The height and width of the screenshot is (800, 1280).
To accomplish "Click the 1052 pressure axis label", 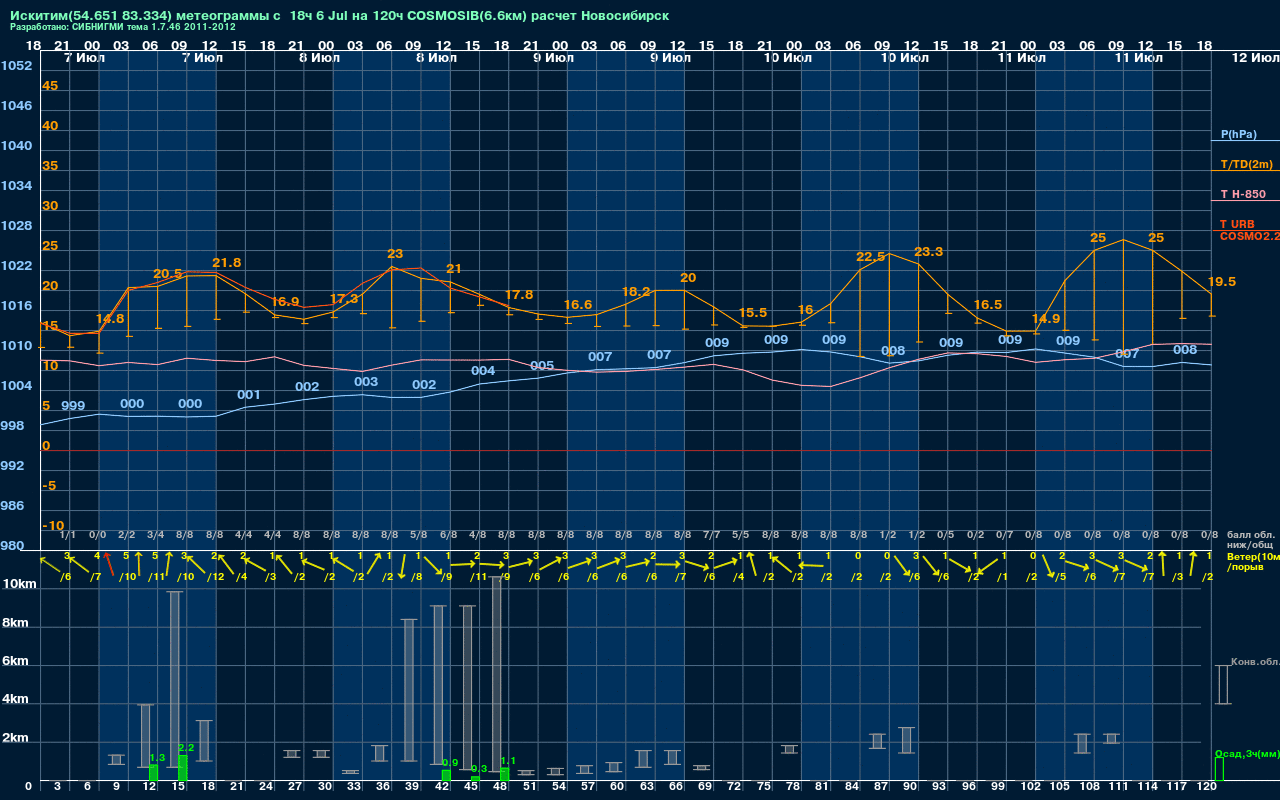I will point(16,66).
